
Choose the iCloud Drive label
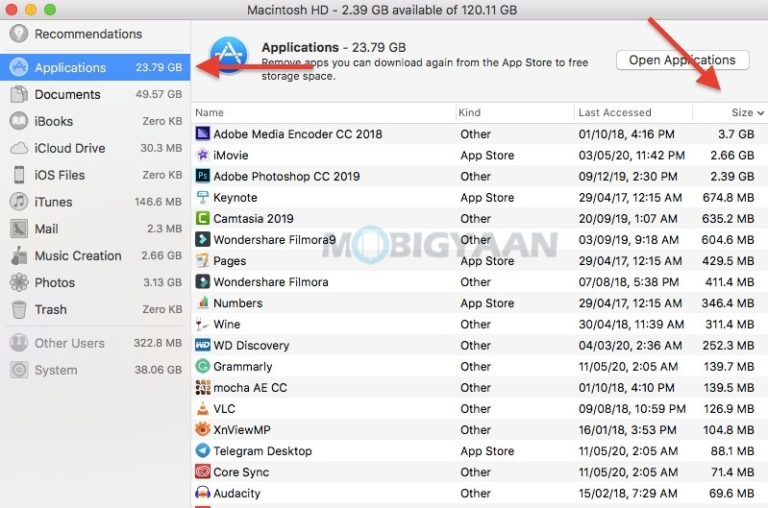(x=70, y=148)
